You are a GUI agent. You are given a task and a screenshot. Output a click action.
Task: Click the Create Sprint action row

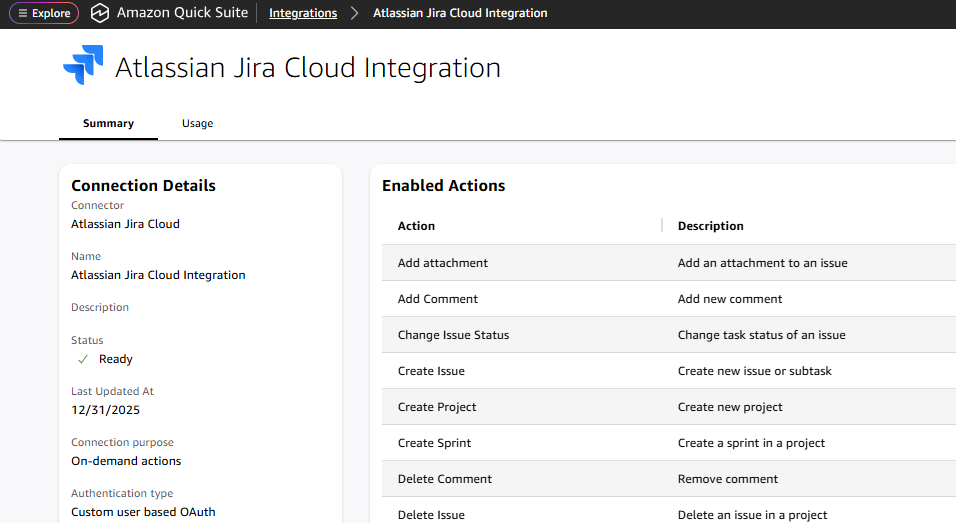[434, 443]
